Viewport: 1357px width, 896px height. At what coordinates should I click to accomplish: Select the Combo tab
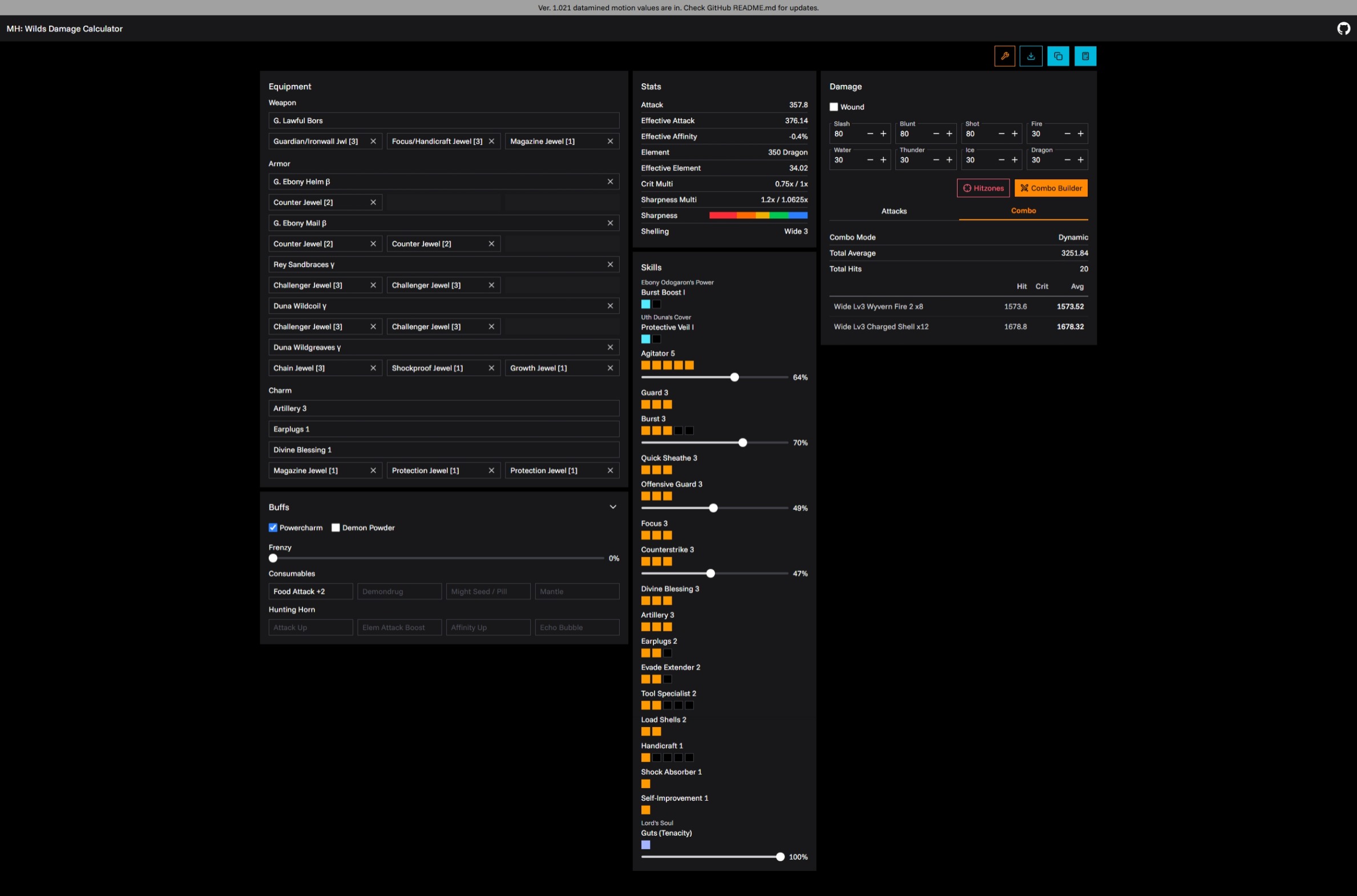[x=1023, y=211]
